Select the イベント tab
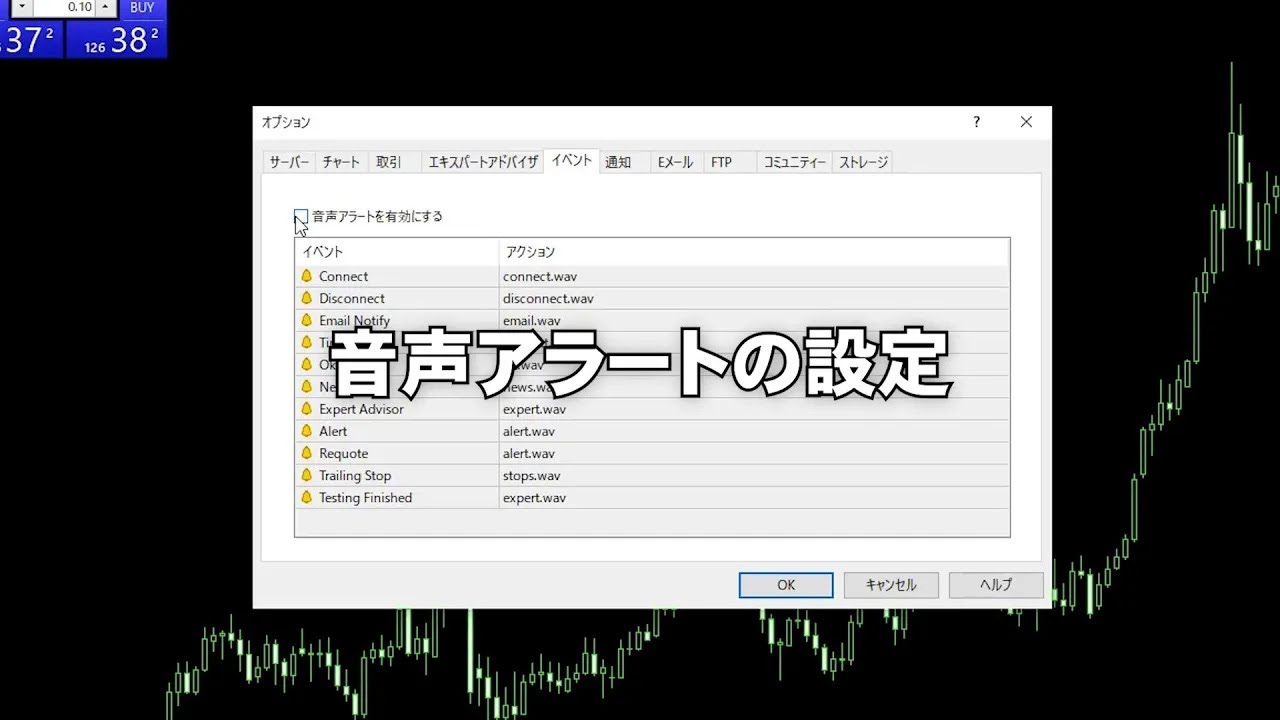The width and height of the screenshot is (1280, 720). click(572, 160)
